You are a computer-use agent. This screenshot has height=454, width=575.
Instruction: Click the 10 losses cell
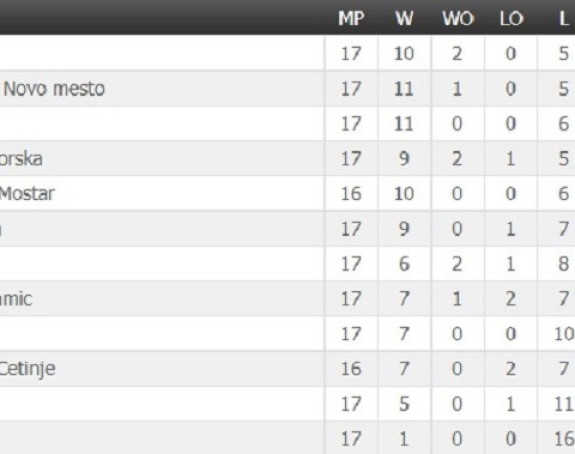click(564, 334)
